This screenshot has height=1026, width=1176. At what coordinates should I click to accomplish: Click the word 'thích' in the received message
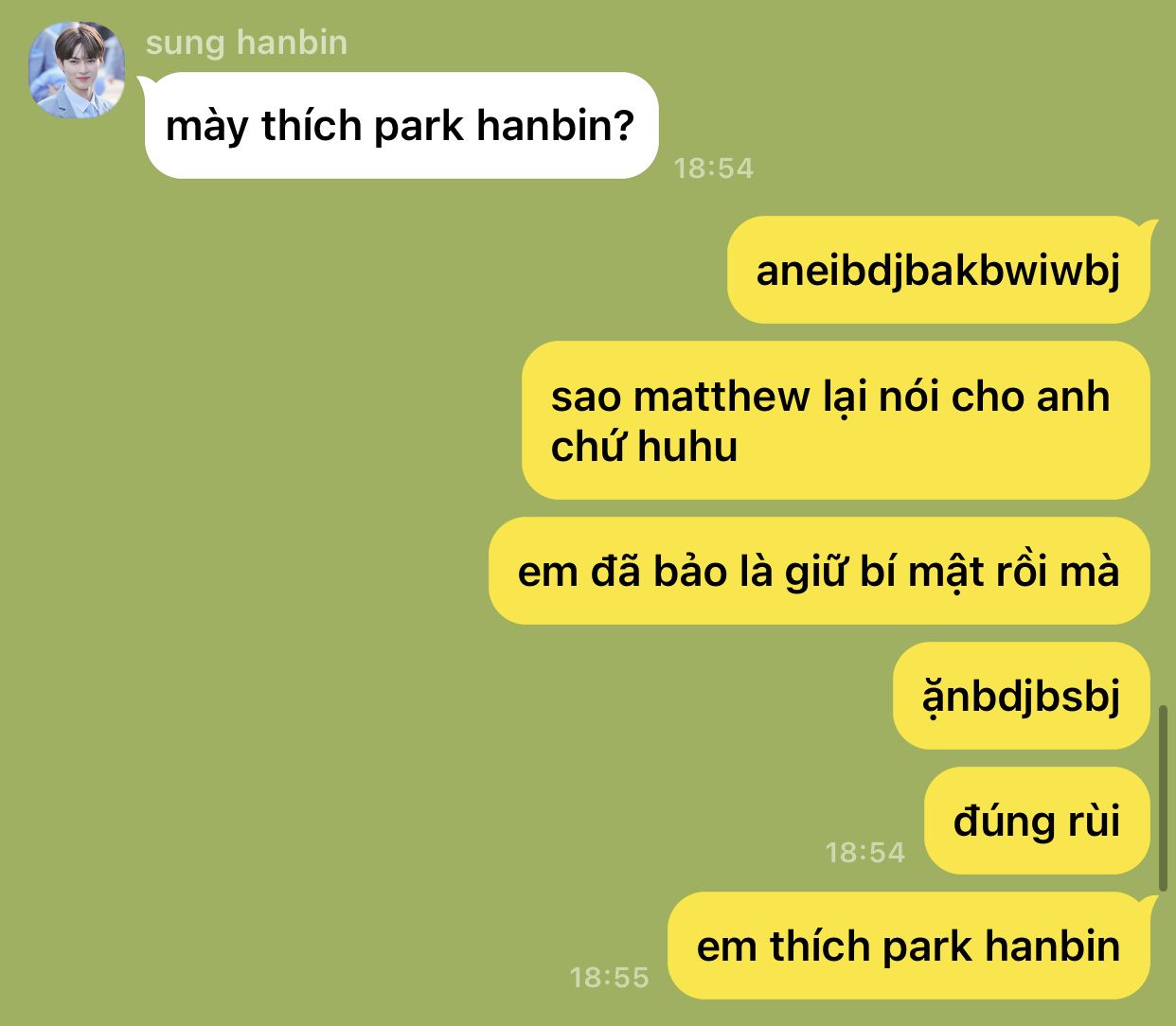point(312,125)
